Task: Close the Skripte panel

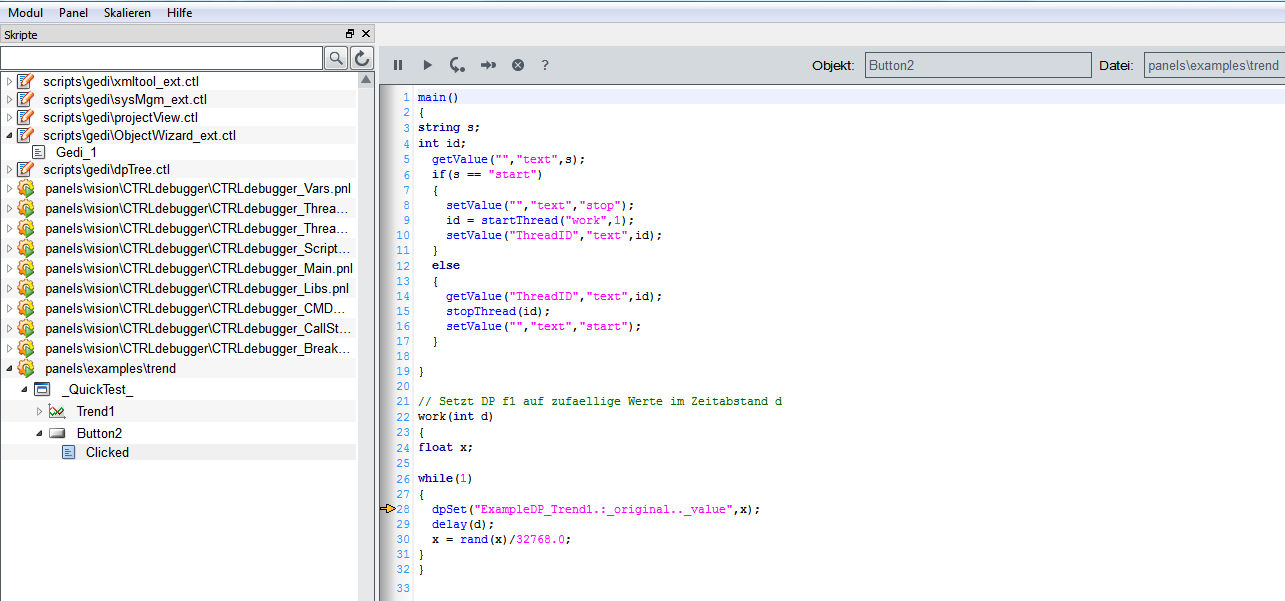Action: tap(366, 34)
